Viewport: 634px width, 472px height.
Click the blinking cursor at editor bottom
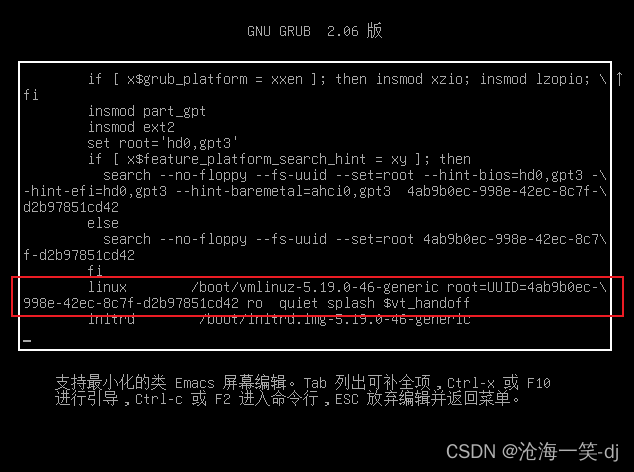(27, 341)
